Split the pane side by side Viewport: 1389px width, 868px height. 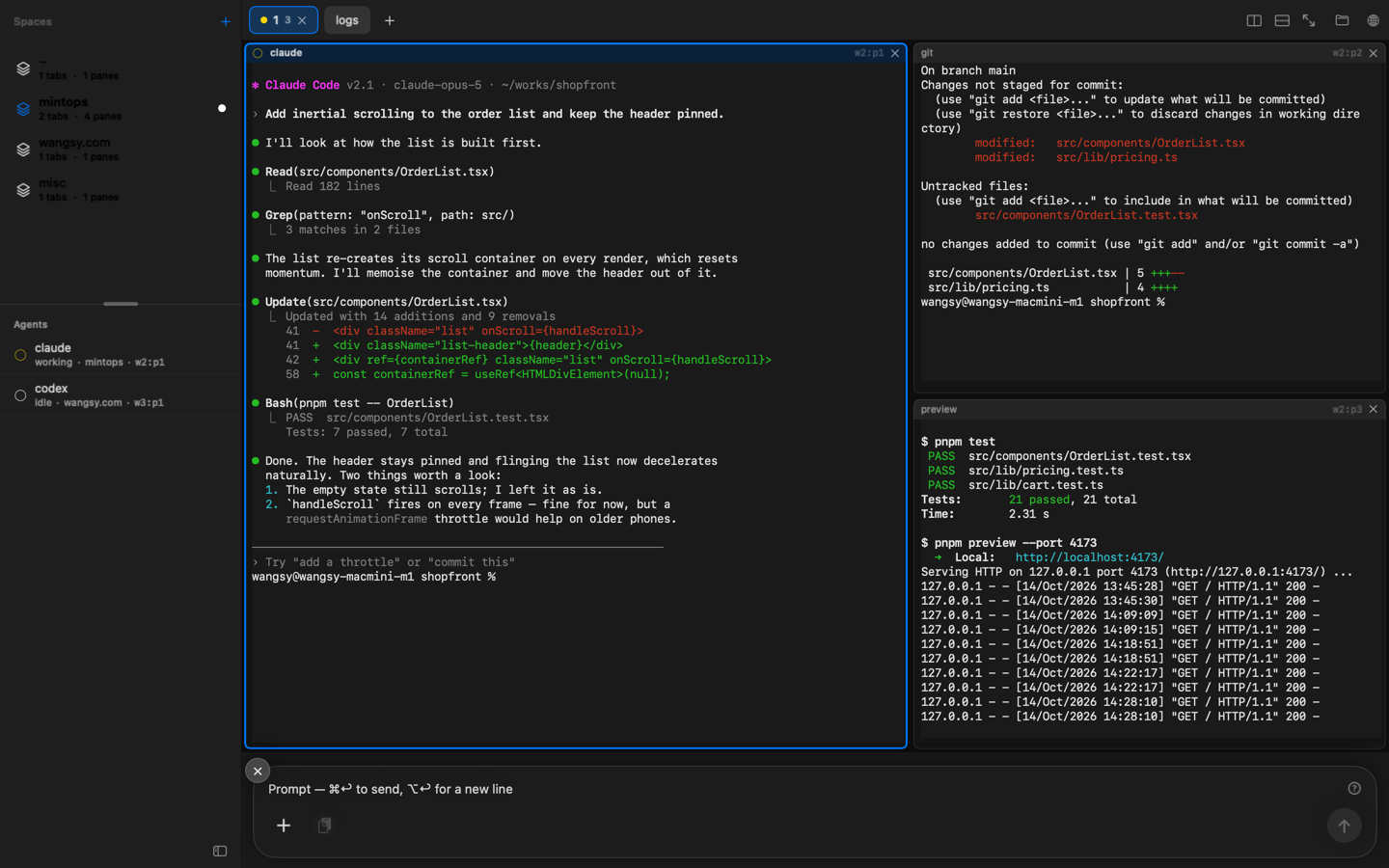tap(1254, 20)
